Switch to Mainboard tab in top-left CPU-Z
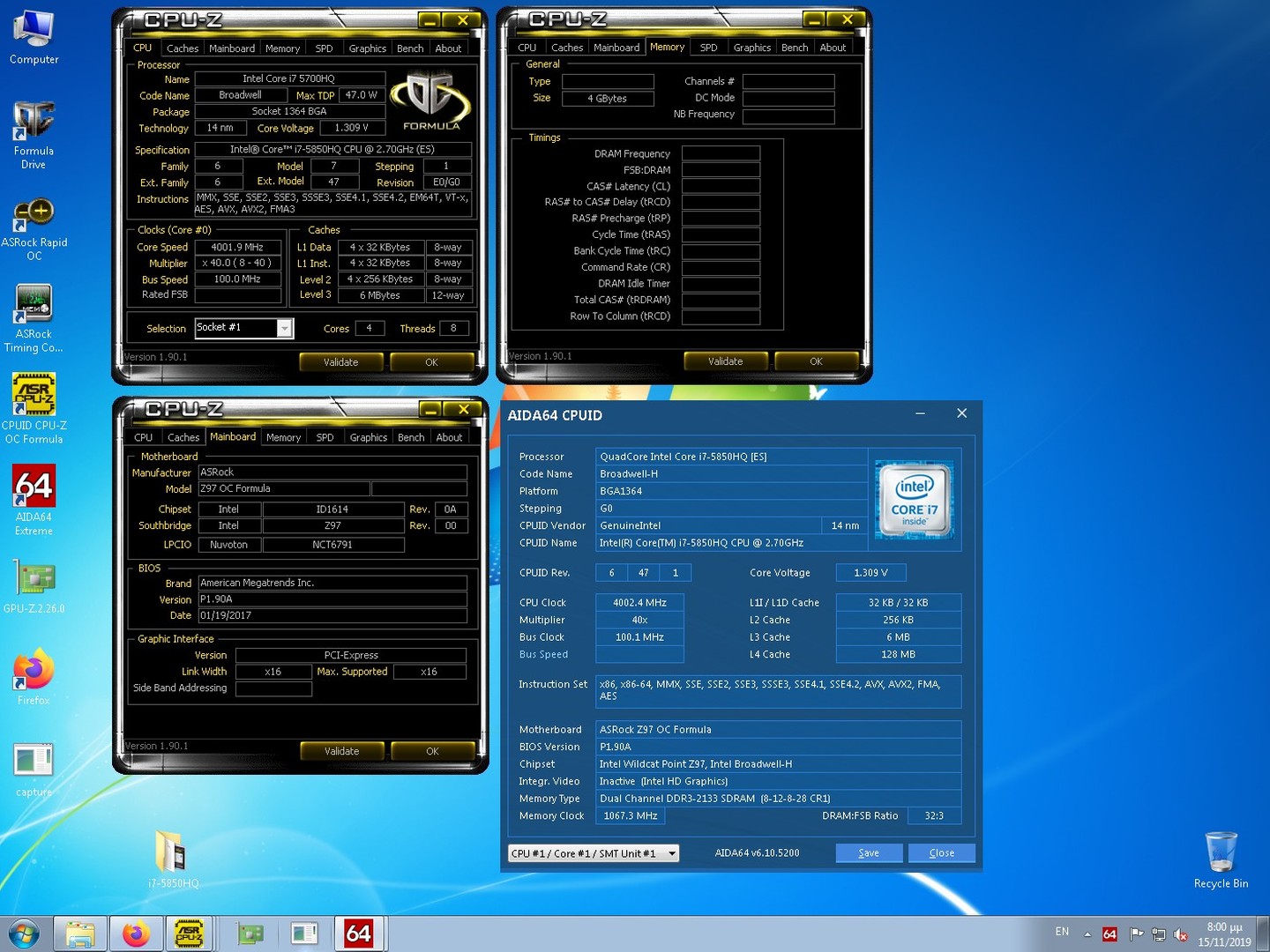 coord(232,48)
